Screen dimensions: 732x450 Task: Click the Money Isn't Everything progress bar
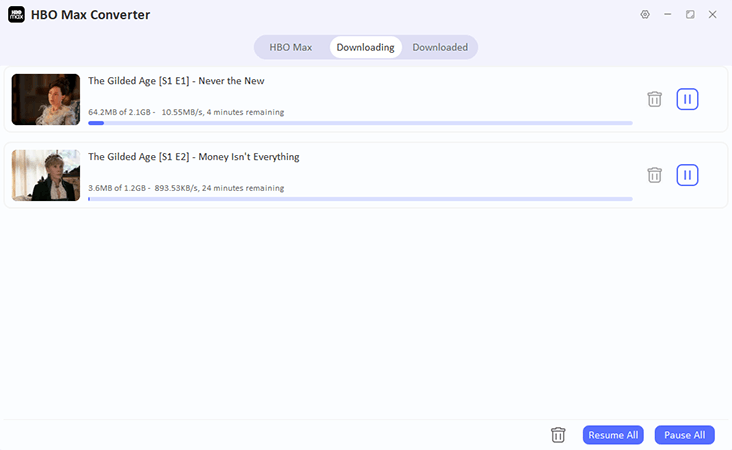[360, 199]
